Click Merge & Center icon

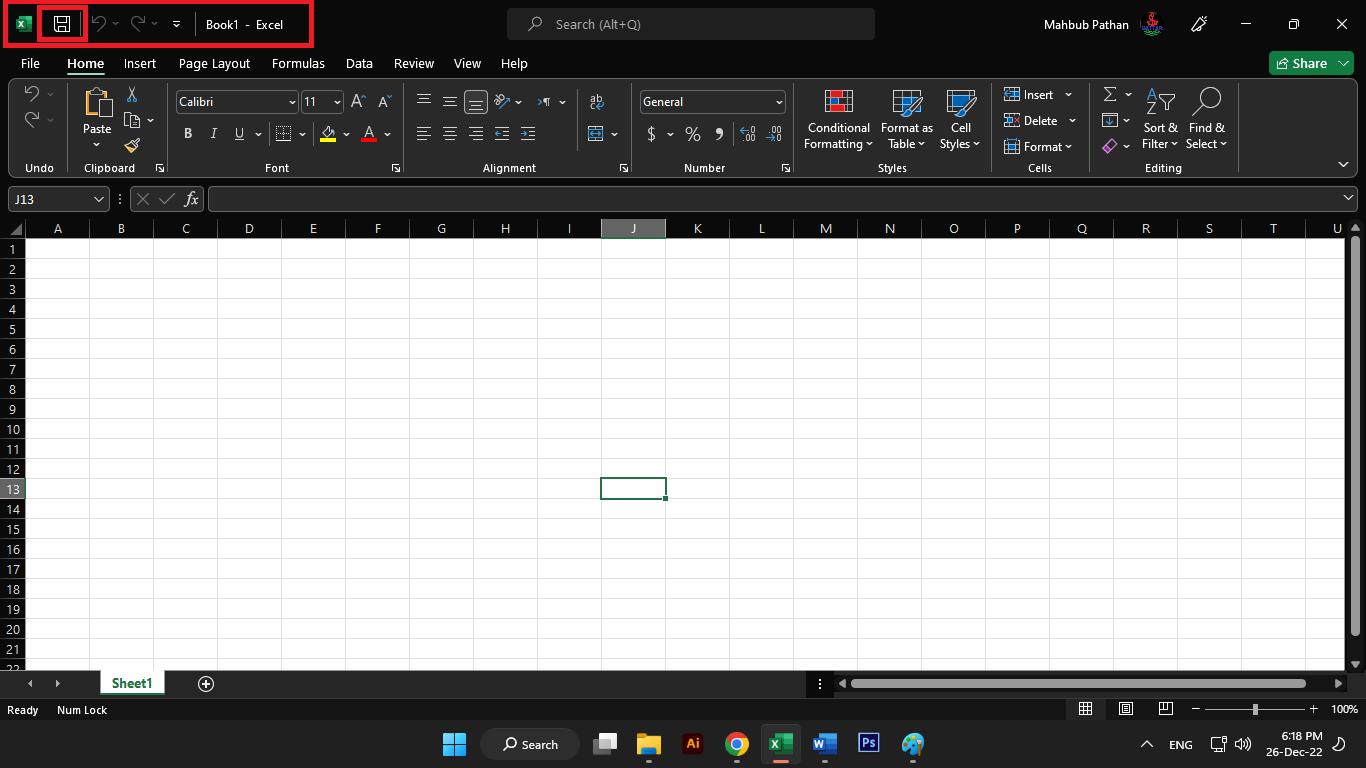[596, 134]
